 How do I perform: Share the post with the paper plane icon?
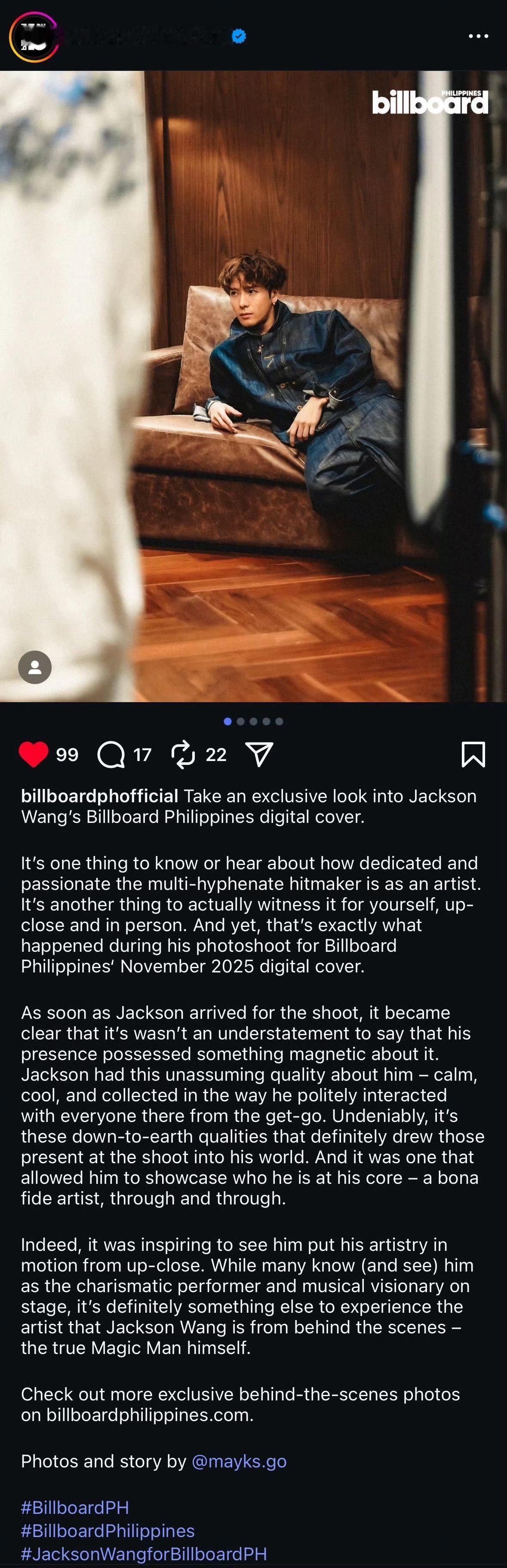point(259,754)
